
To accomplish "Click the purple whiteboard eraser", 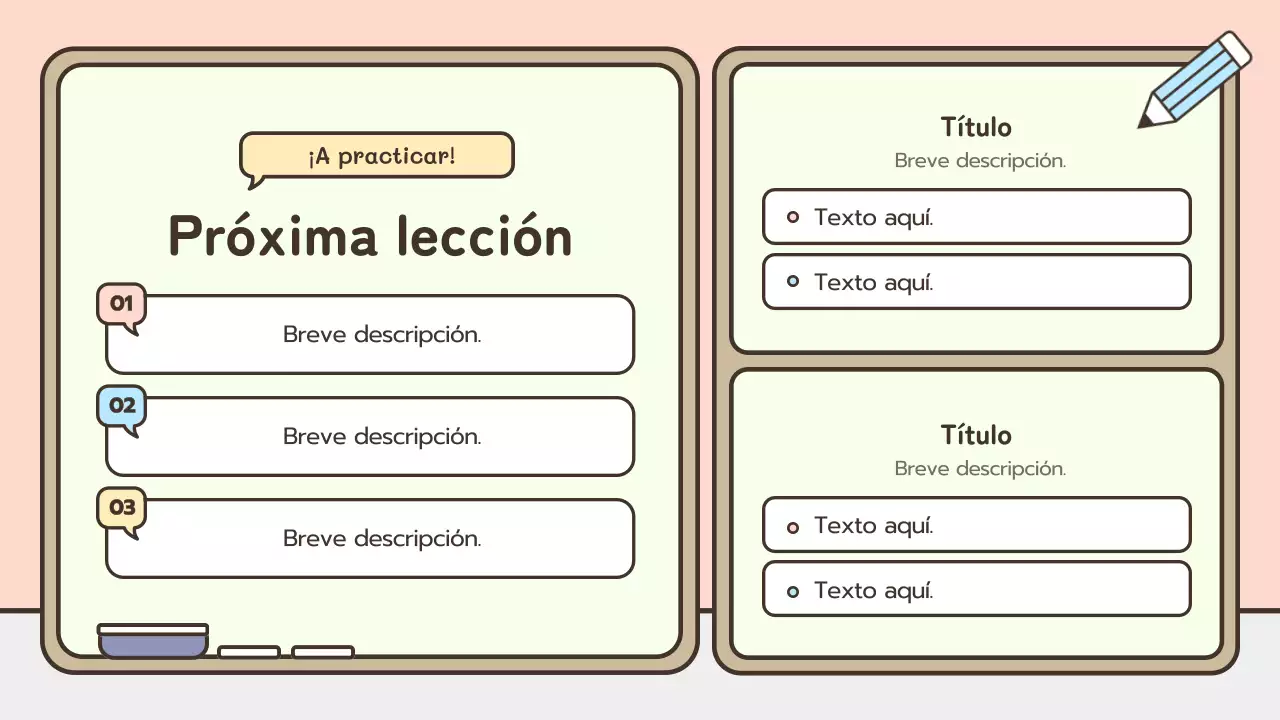I will point(153,641).
